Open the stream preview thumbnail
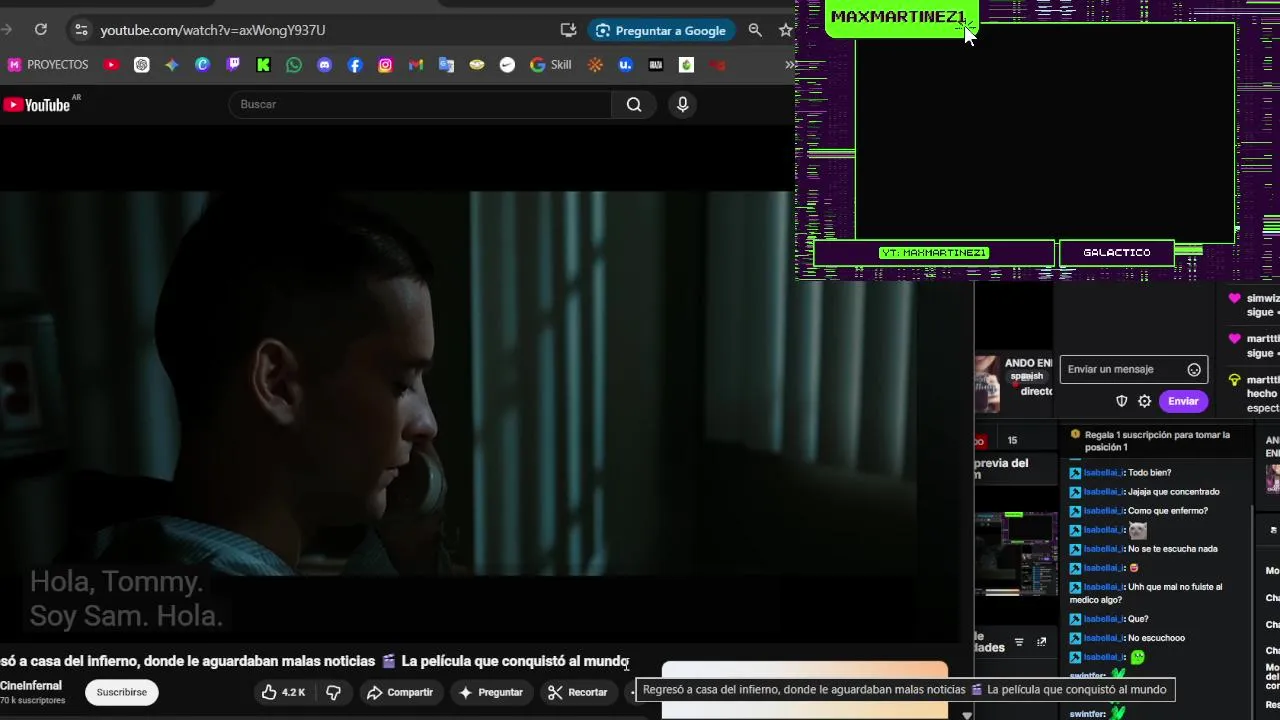 1016,553
